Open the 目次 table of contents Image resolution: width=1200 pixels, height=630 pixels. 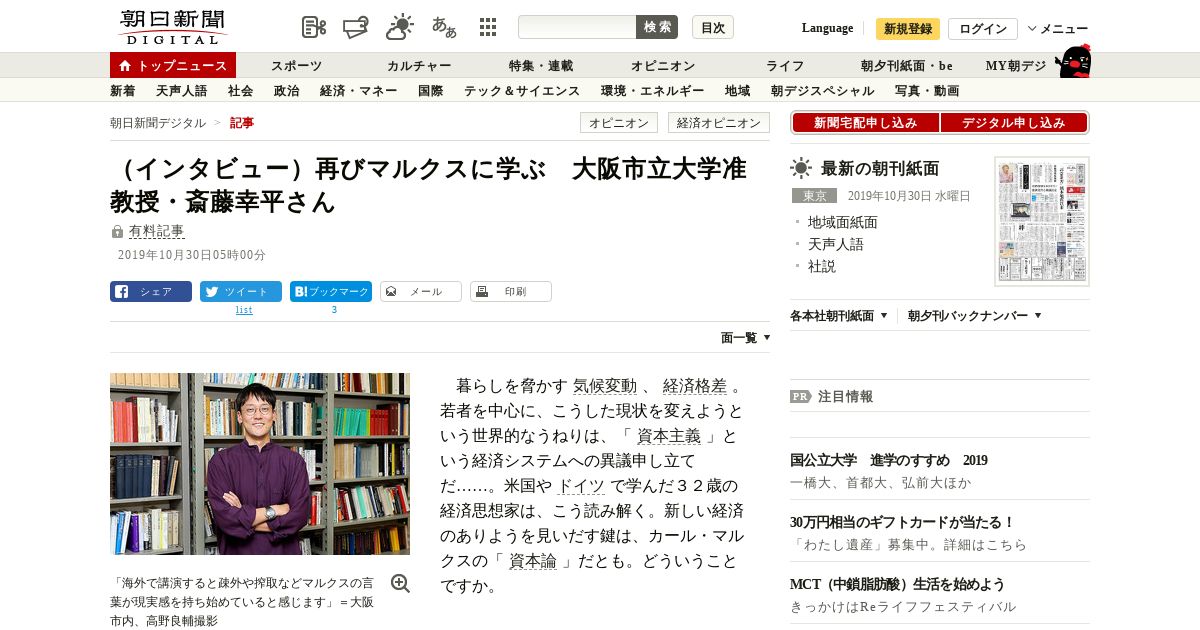pos(713,27)
